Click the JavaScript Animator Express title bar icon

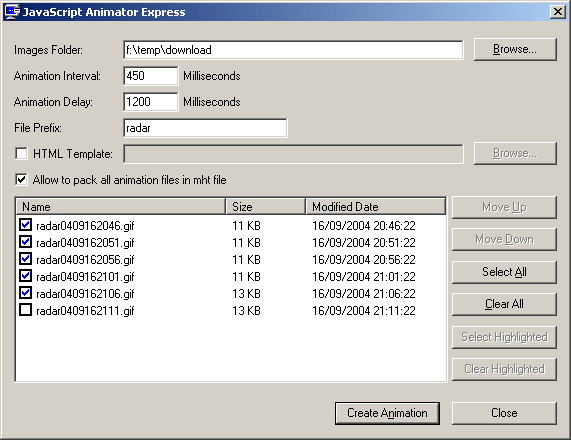12,12
